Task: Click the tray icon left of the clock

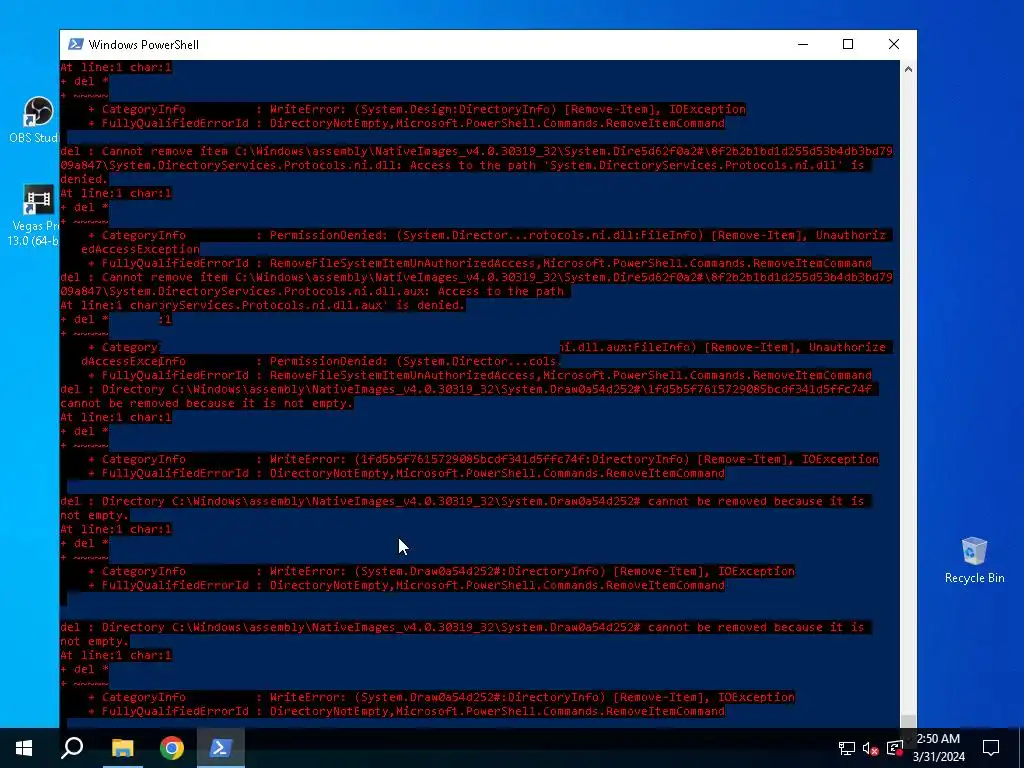Action: (x=895, y=748)
